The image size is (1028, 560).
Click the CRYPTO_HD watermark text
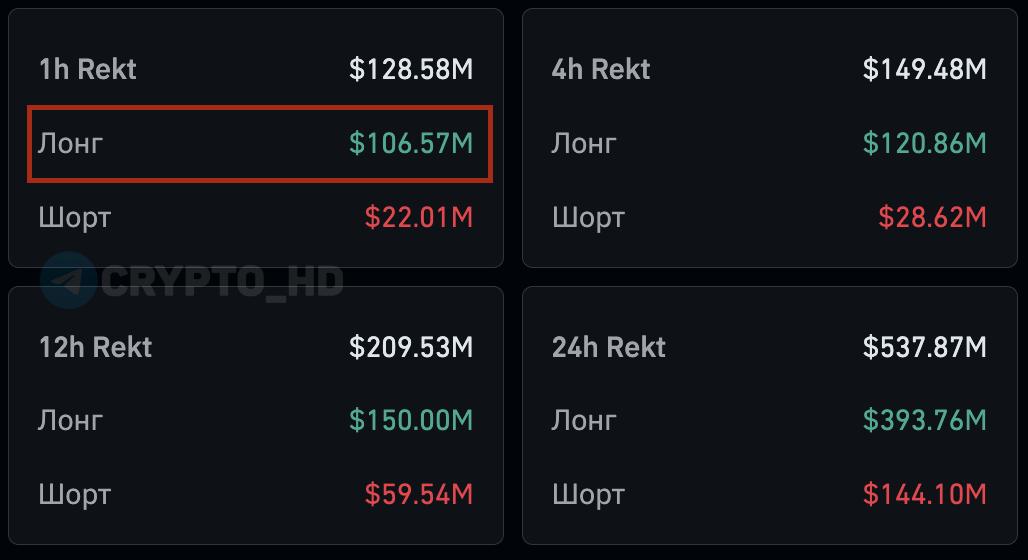coord(222,281)
